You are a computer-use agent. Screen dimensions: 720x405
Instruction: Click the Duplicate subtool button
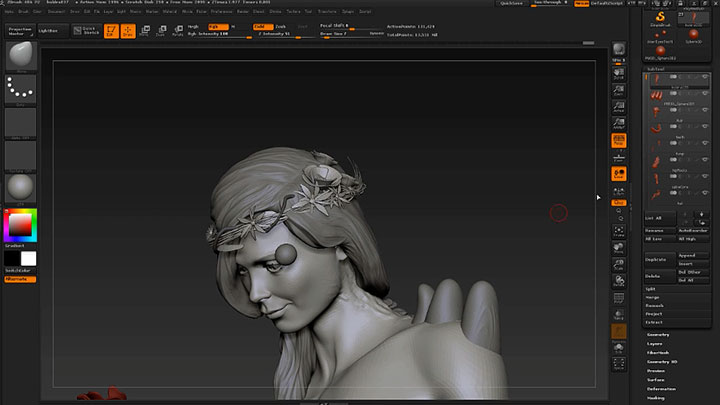[x=660, y=259]
